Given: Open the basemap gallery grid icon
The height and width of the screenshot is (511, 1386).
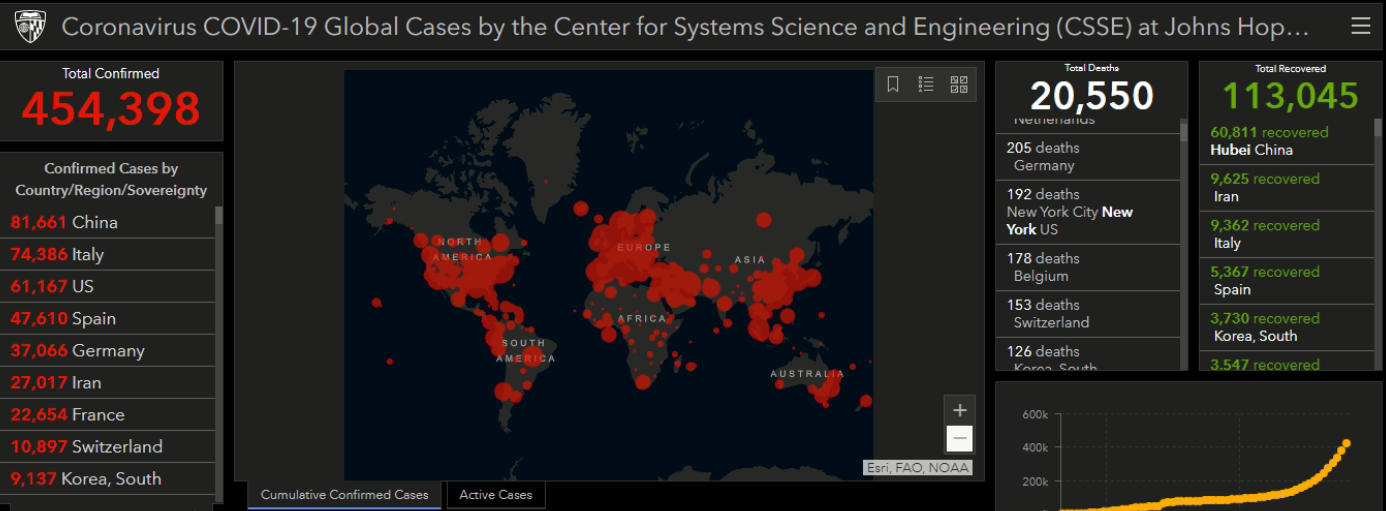Looking at the screenshot, I should pyautogui.click(x=959, y=85).
